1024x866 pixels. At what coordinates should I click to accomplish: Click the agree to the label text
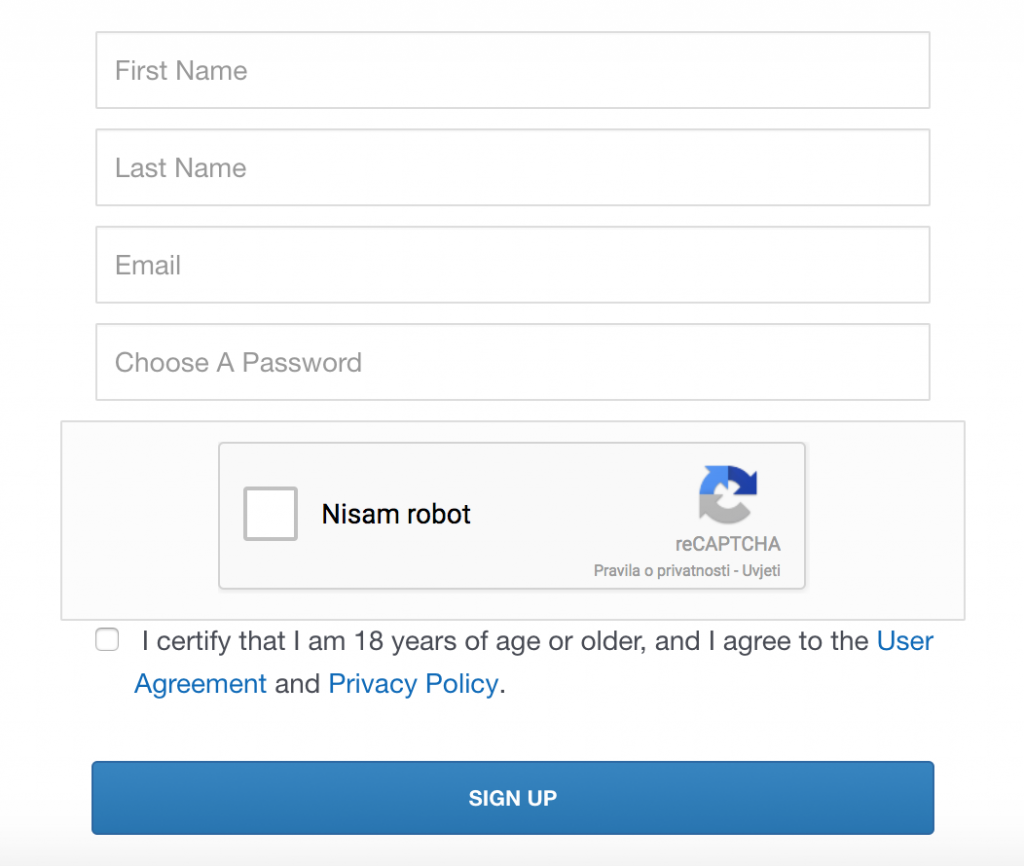click(795, 641)
